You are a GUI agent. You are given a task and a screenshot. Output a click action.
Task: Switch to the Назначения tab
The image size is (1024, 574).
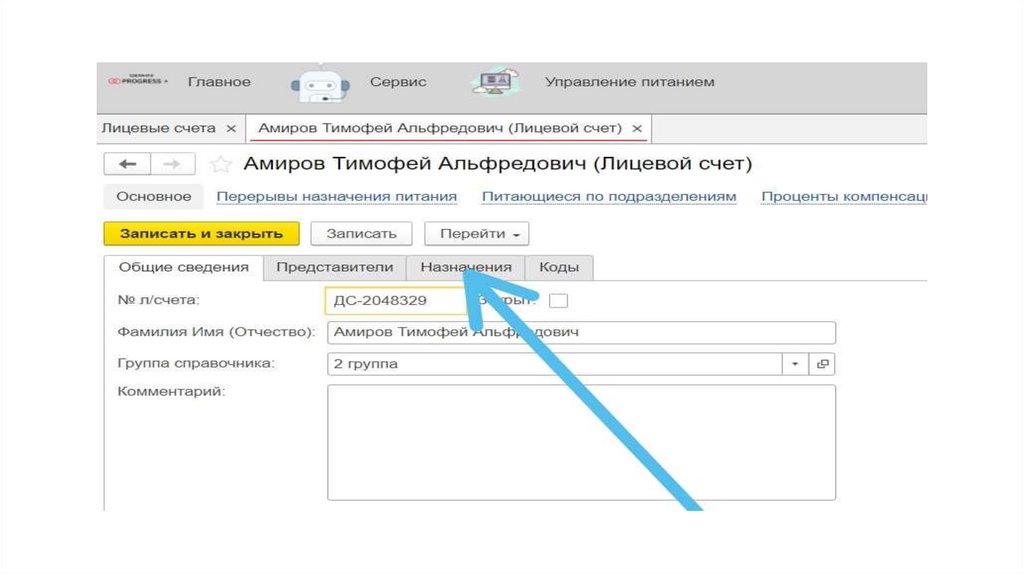[x=466, y=268]
